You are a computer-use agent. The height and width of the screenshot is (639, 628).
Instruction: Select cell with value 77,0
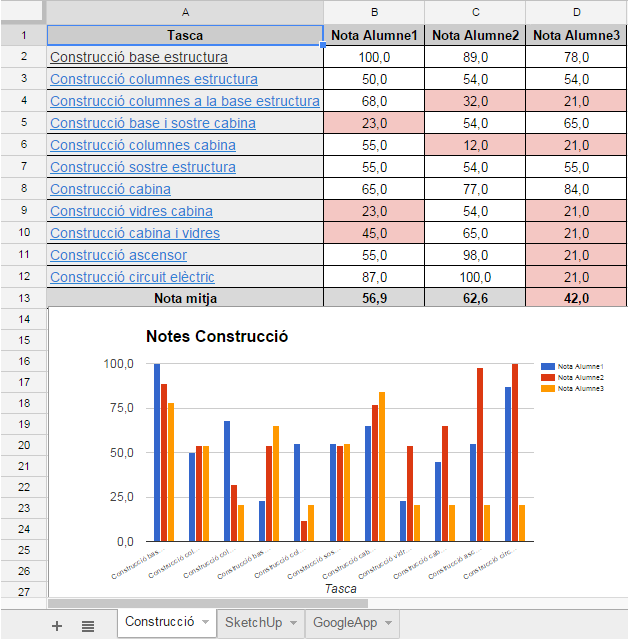[475, 189]
